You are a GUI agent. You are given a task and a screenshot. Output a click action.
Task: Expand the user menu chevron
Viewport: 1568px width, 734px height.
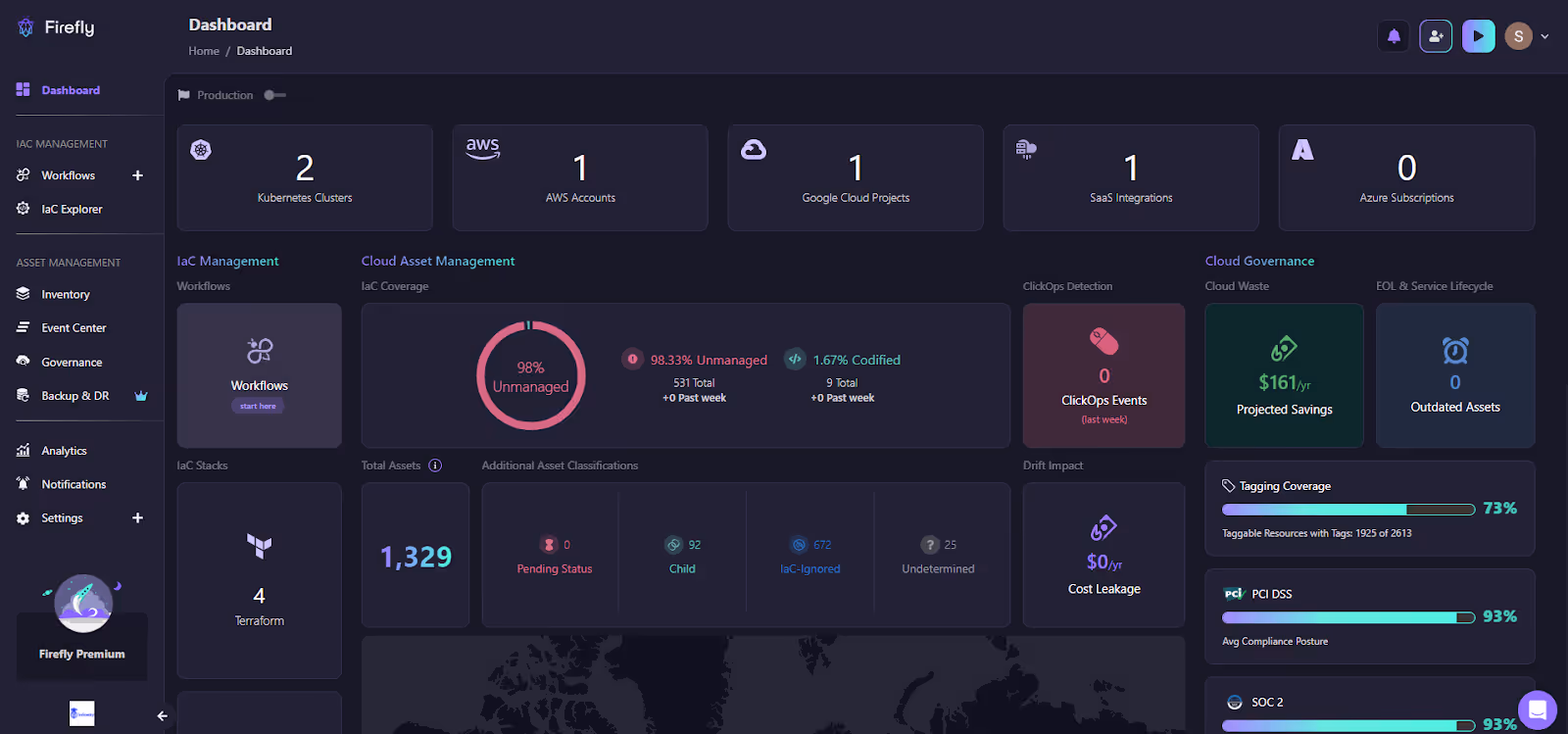coord(1545,36)
